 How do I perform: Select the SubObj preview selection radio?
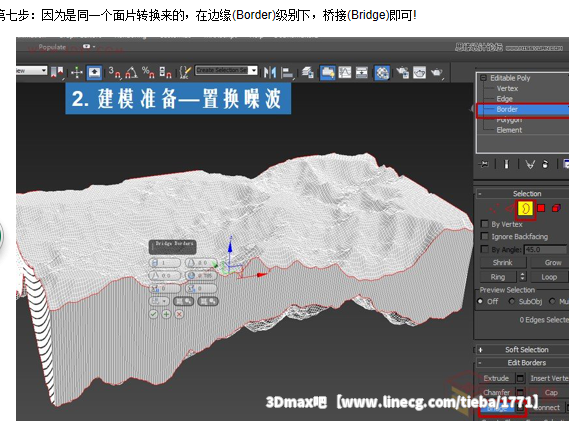pyautogui.click(x=511, y=301)
